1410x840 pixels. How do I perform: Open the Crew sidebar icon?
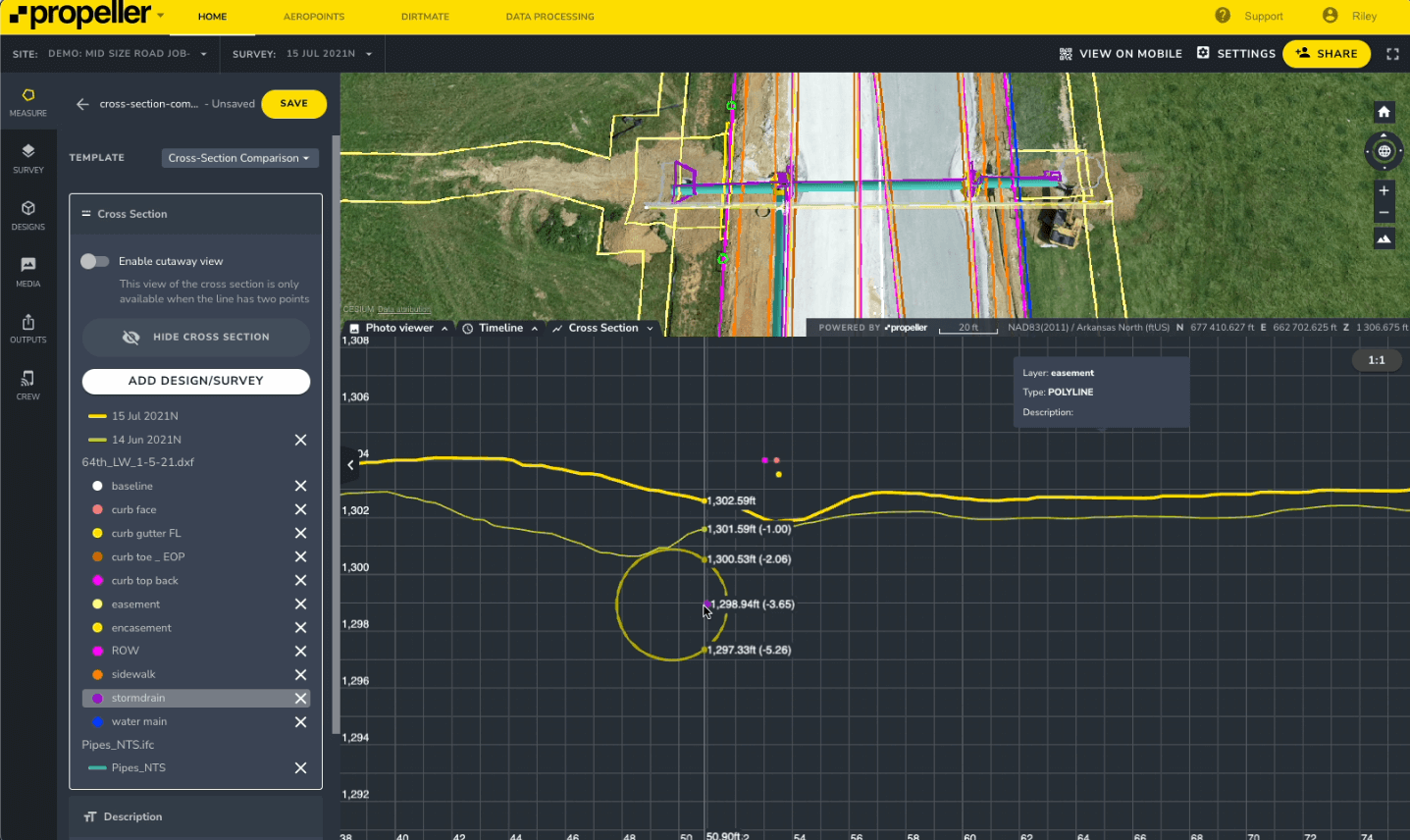coord(27,384)
